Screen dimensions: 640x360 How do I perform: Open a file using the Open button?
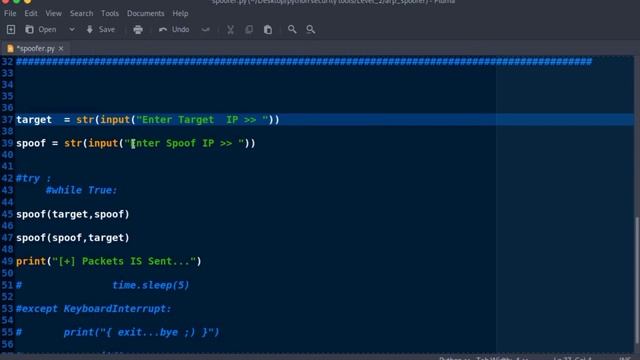coord(41,29)
